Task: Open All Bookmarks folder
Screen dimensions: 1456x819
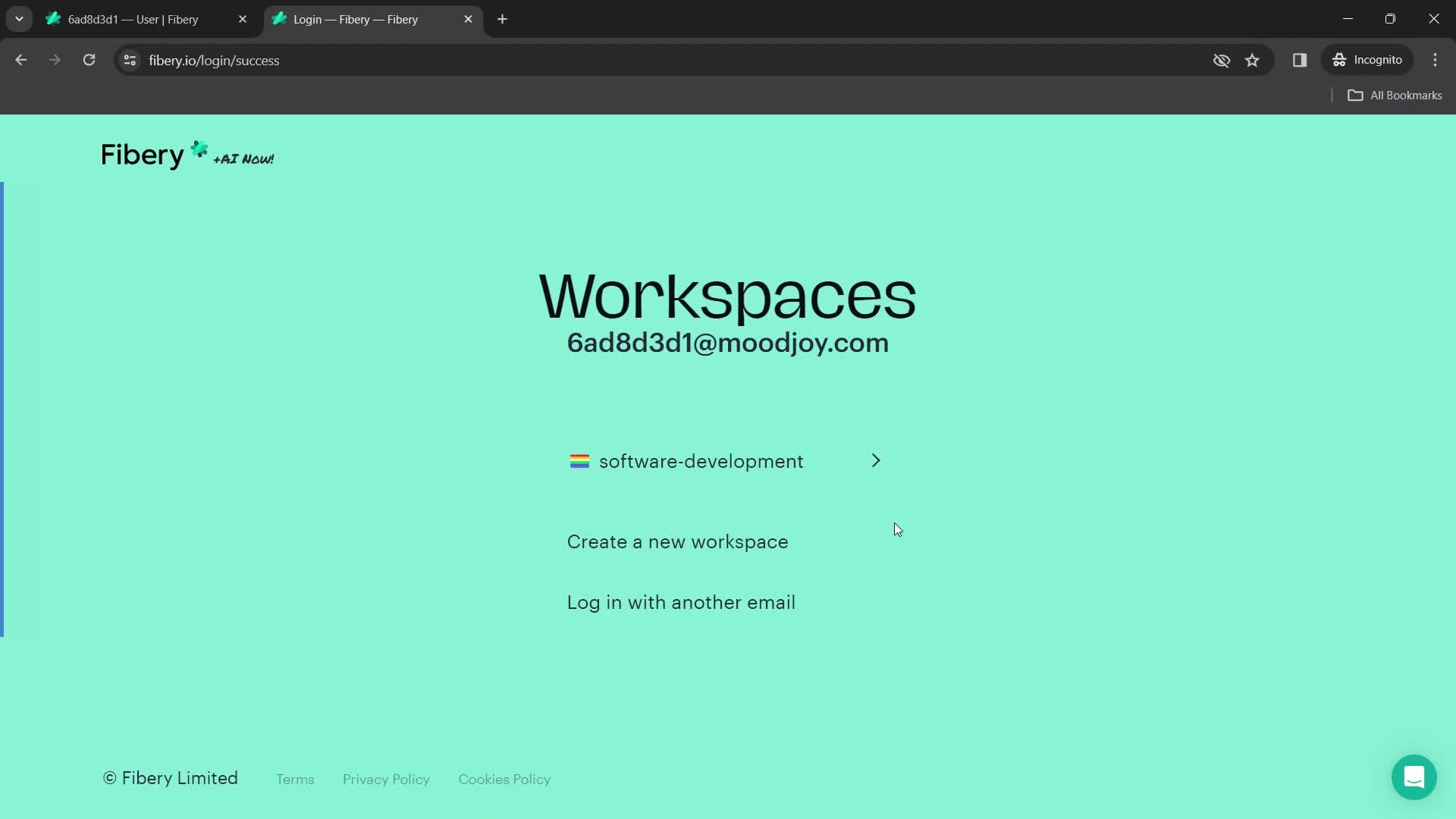Action: [1395, 96]
